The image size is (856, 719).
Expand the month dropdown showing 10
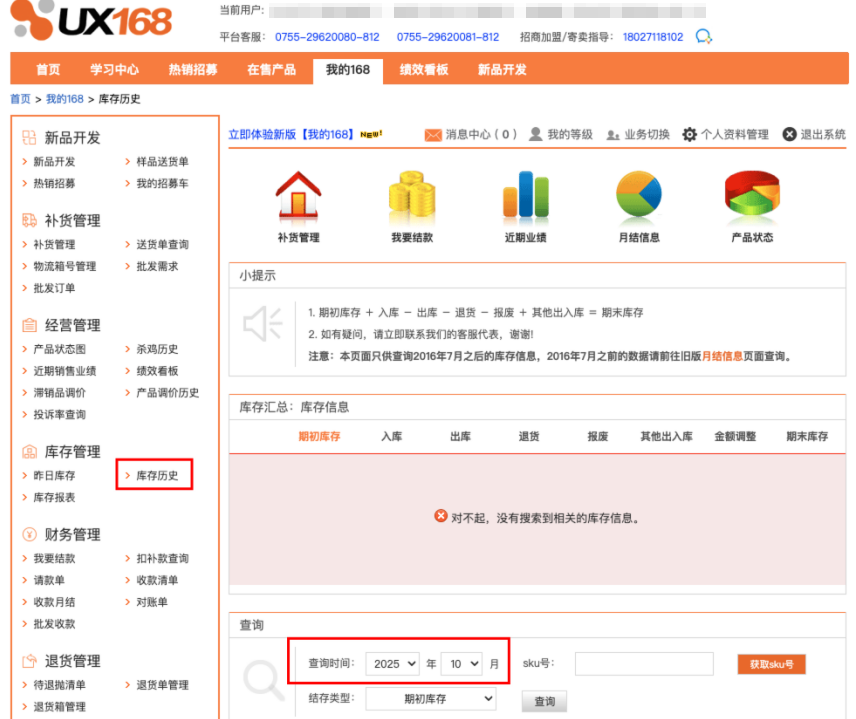[x=461, y=664]
